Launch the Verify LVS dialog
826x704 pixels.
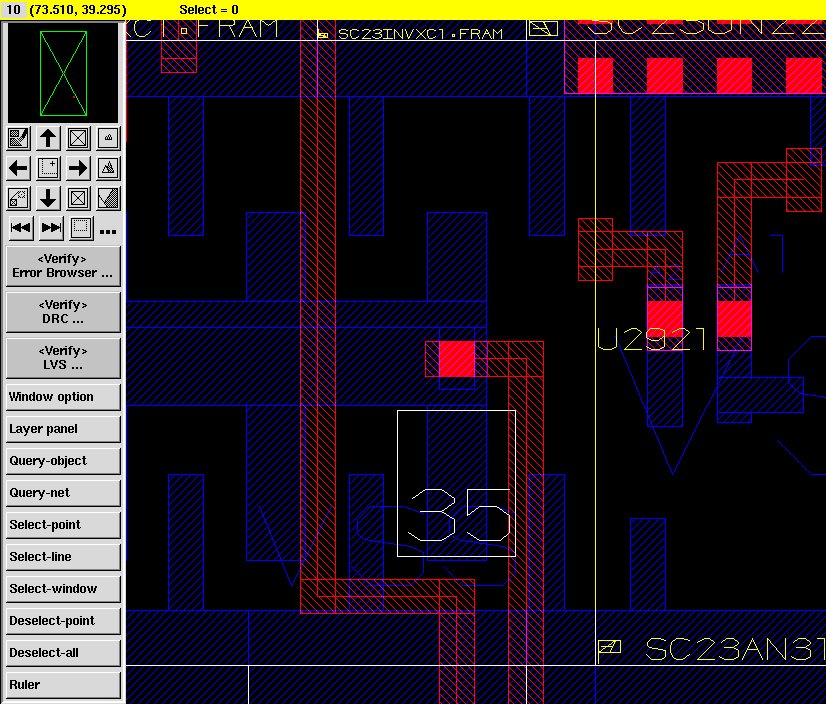(x=62, y=358)
